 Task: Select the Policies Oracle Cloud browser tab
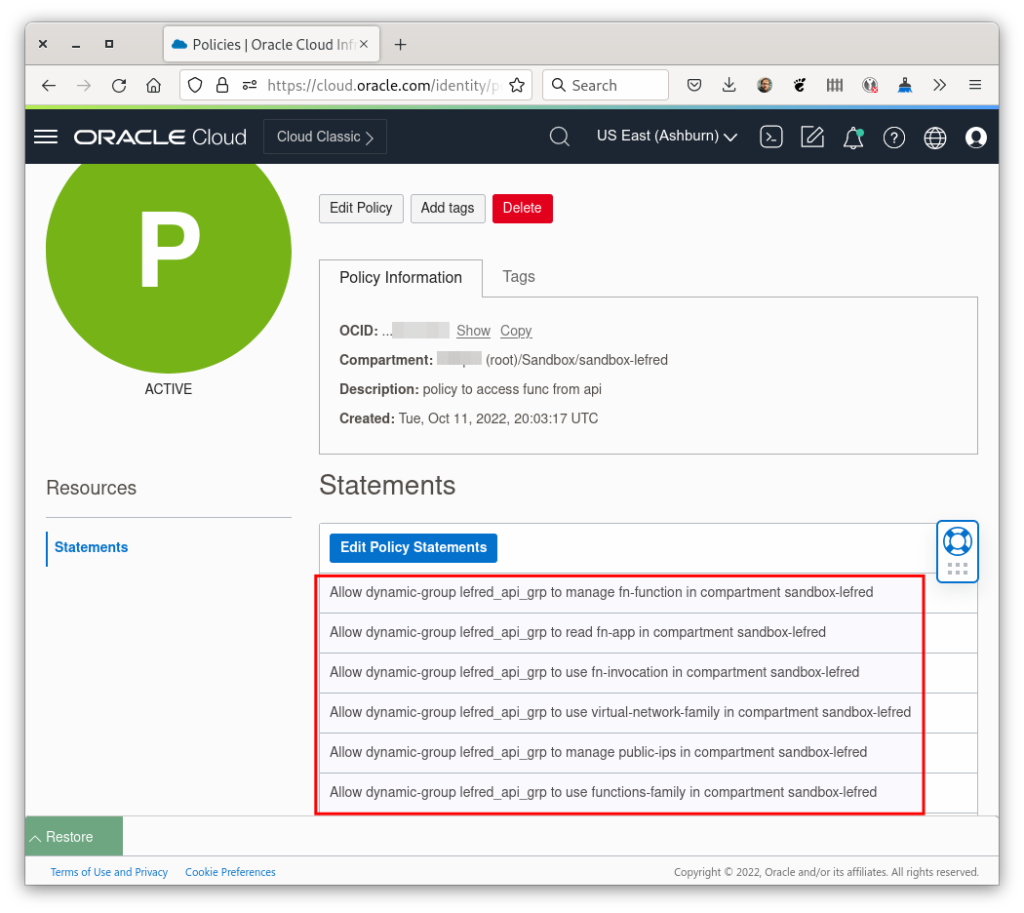[271, 44]
